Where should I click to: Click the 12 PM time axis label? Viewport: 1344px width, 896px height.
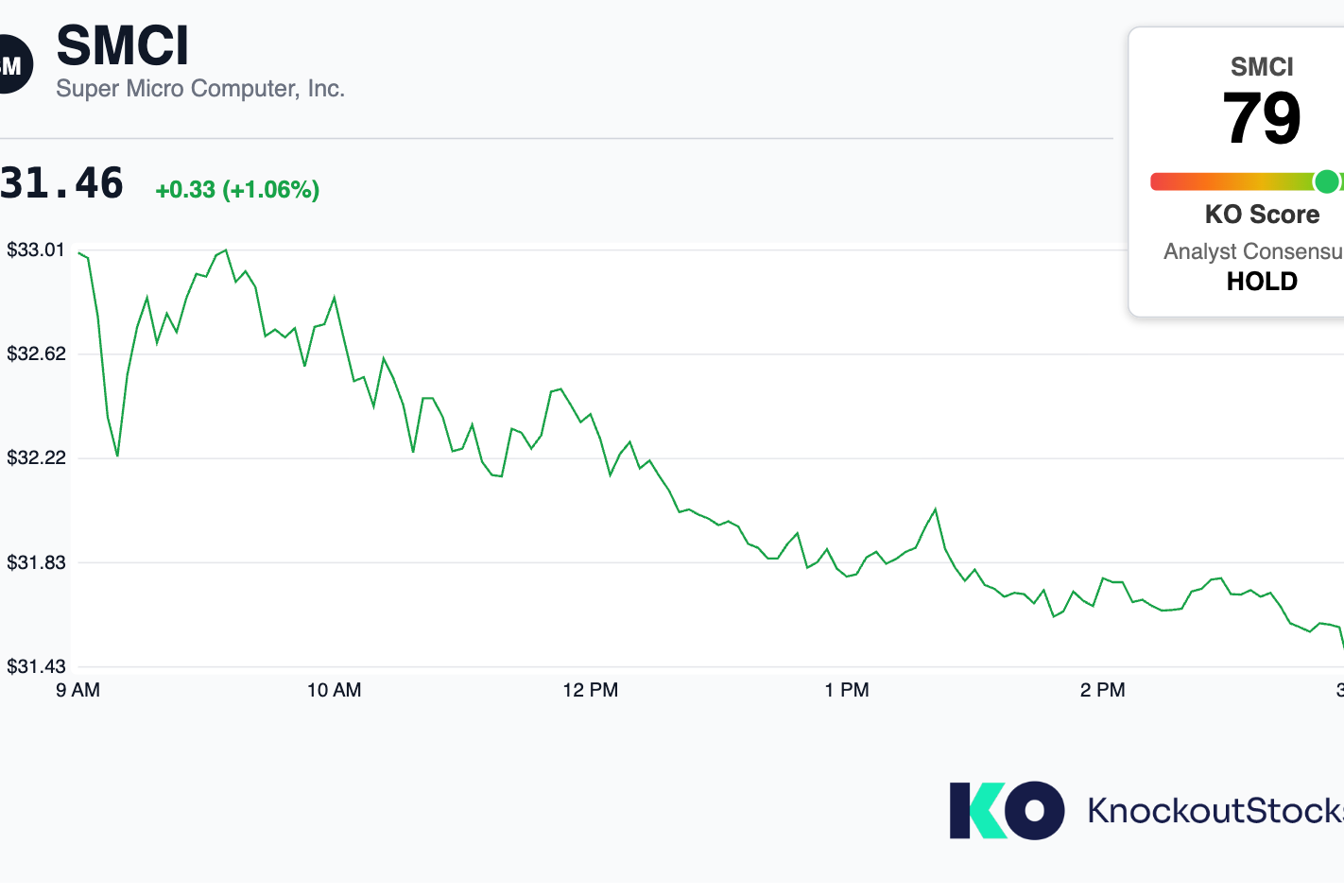pyautogui.click(x=591, y=690)
